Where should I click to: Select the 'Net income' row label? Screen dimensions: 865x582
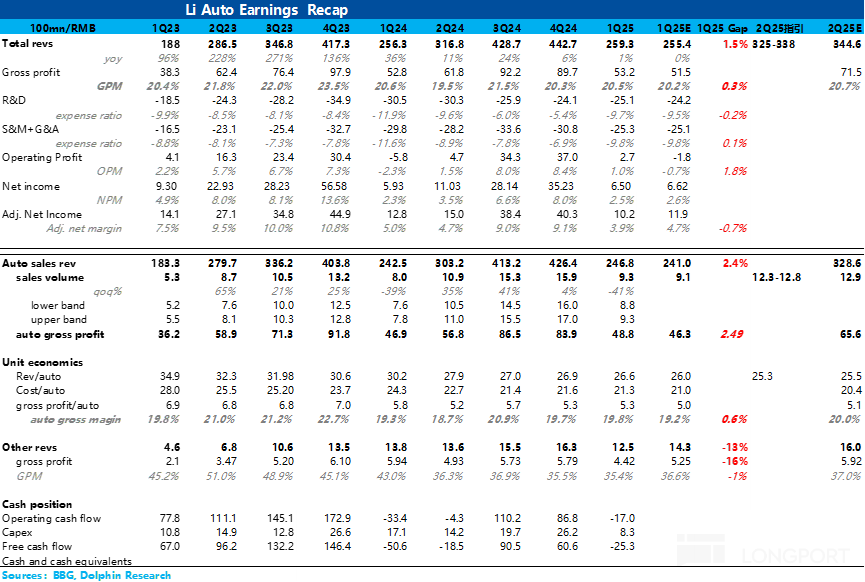click(x=31, y=186)
